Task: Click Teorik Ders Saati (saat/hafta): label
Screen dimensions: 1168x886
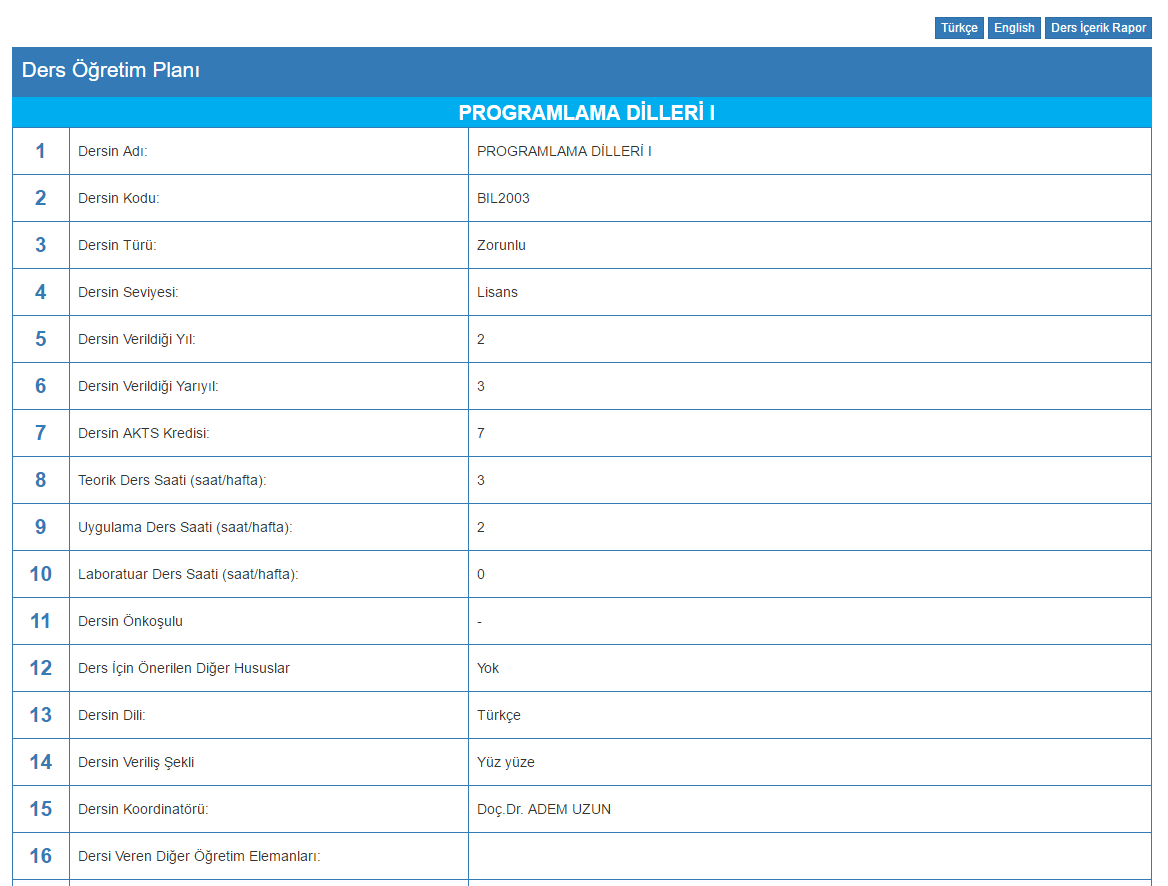Action: 172,480
